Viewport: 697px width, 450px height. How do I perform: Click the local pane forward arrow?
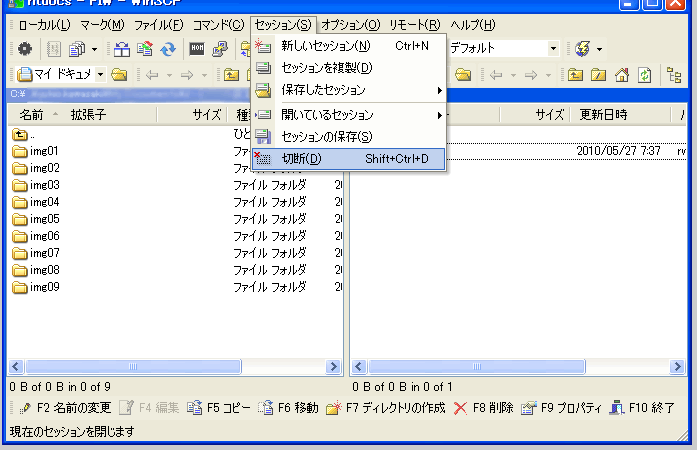click(x=187, y=75)
